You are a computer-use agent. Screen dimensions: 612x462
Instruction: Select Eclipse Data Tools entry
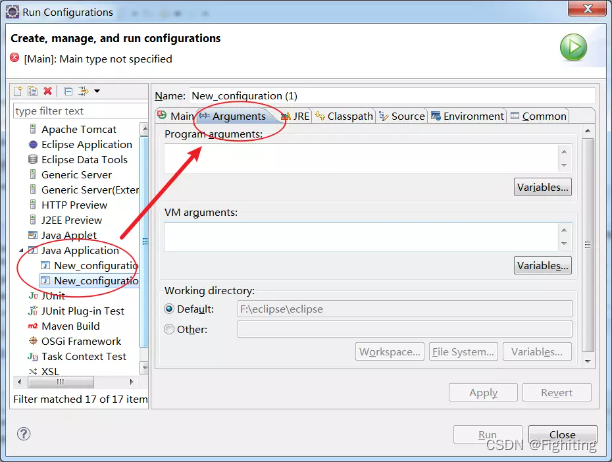[84, 160]
